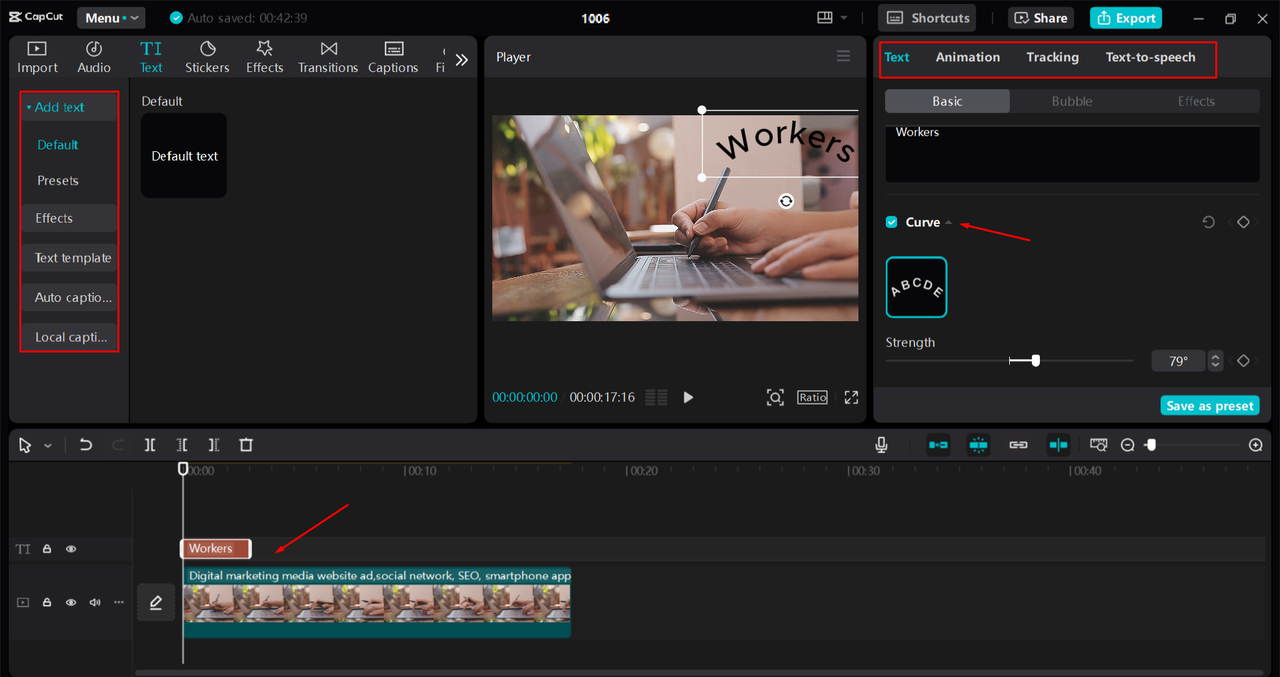Viewport: 1280px width, 677px height.
Task: Open the Stickers tab
Action: click(x=207, y=57)
